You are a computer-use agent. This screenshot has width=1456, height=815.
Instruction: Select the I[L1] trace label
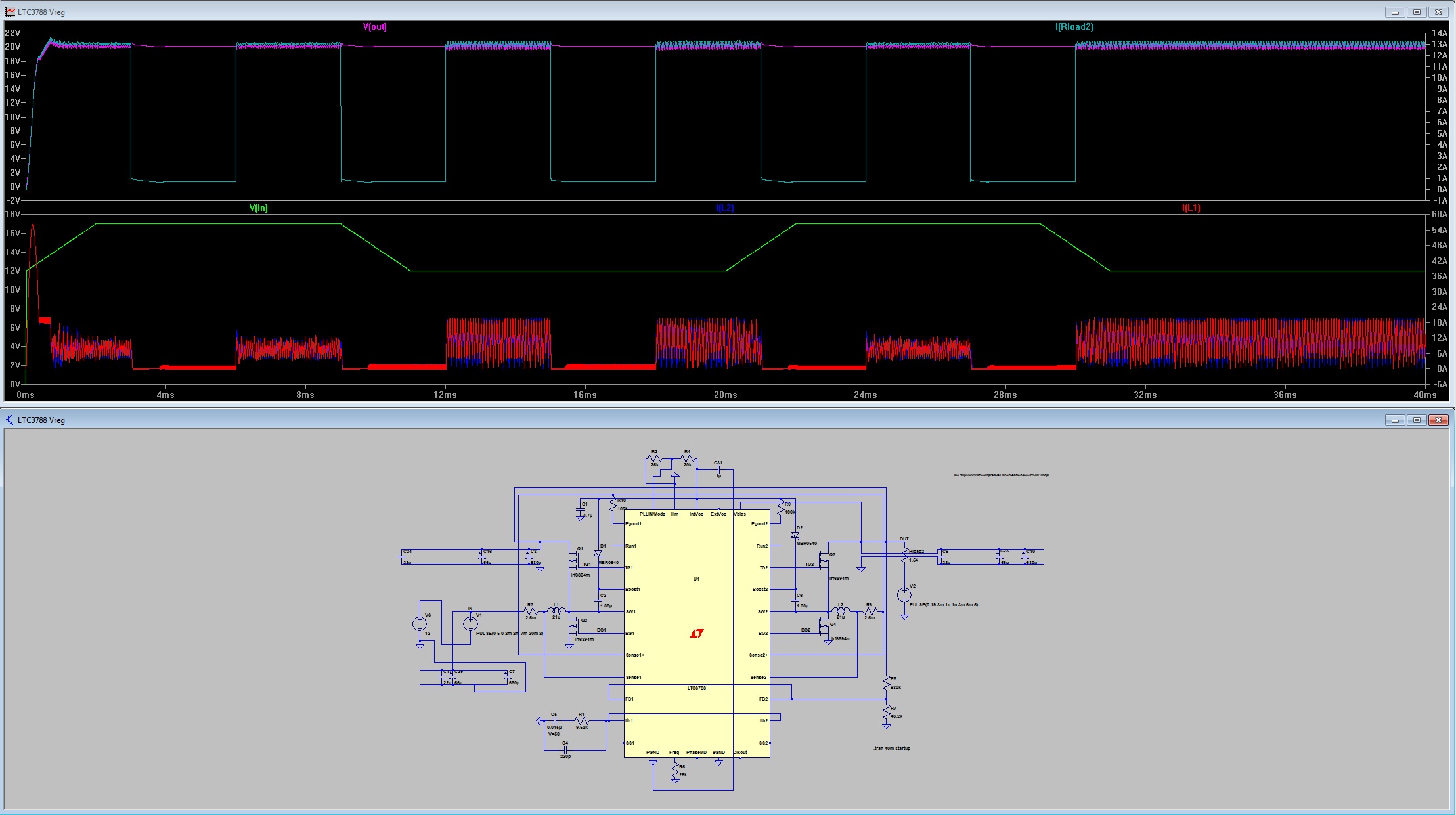pos(1191,208)
